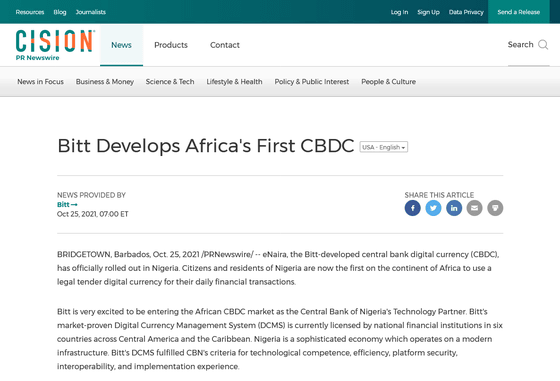This screenshot has width=560, height=381.
Task: Click the date Oct 25, 2021, 07:00 ET
Action: pos(92,214)
